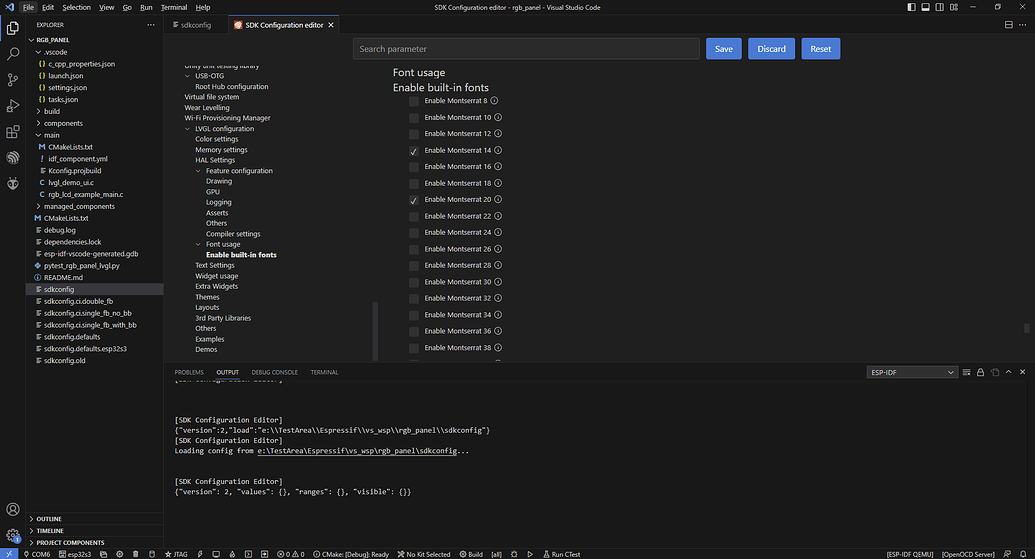The width and height of the screenshot is (1035, 559).
Task: Toggle the output panel scroll lock icon
Action: click(x=980, y=372)
